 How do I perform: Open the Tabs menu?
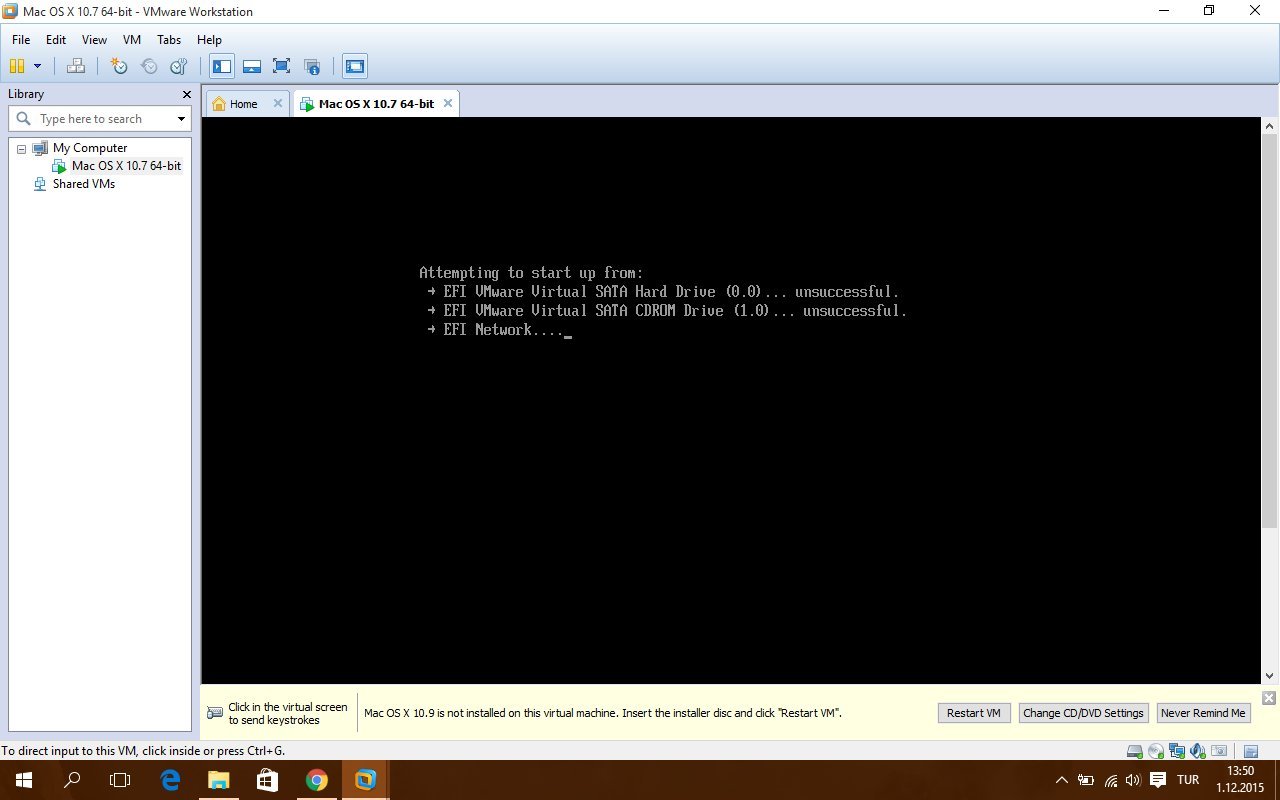tap(169, 40)
